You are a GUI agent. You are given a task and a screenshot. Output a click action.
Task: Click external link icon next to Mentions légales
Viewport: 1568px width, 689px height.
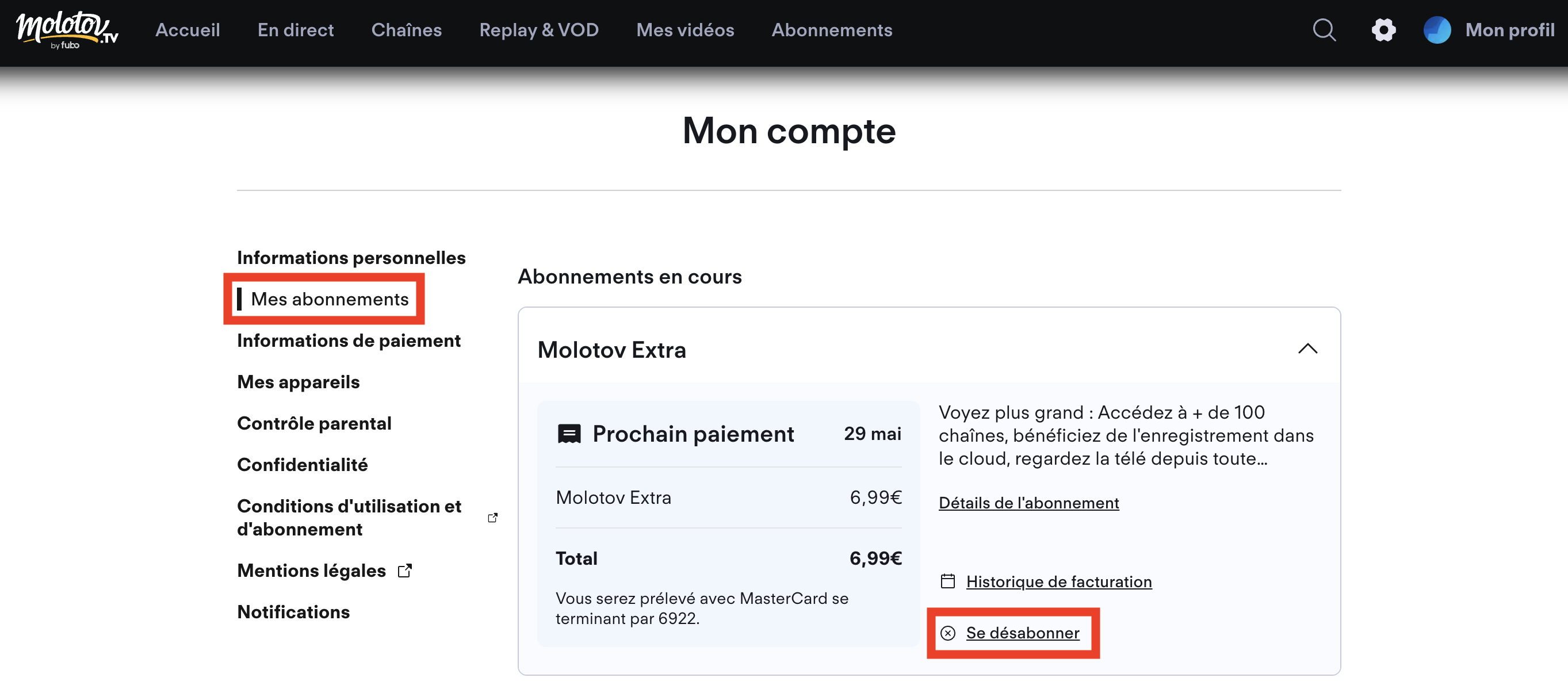tap(405, 571)
